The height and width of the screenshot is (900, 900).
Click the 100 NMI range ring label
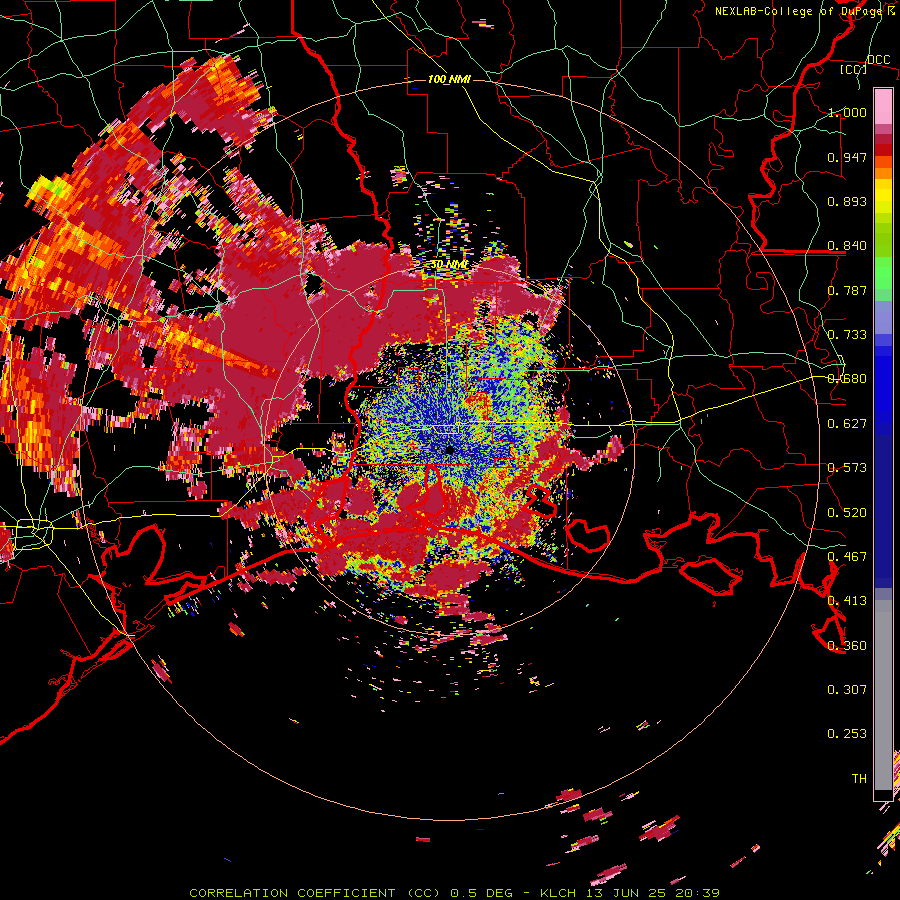pos(449,79)
